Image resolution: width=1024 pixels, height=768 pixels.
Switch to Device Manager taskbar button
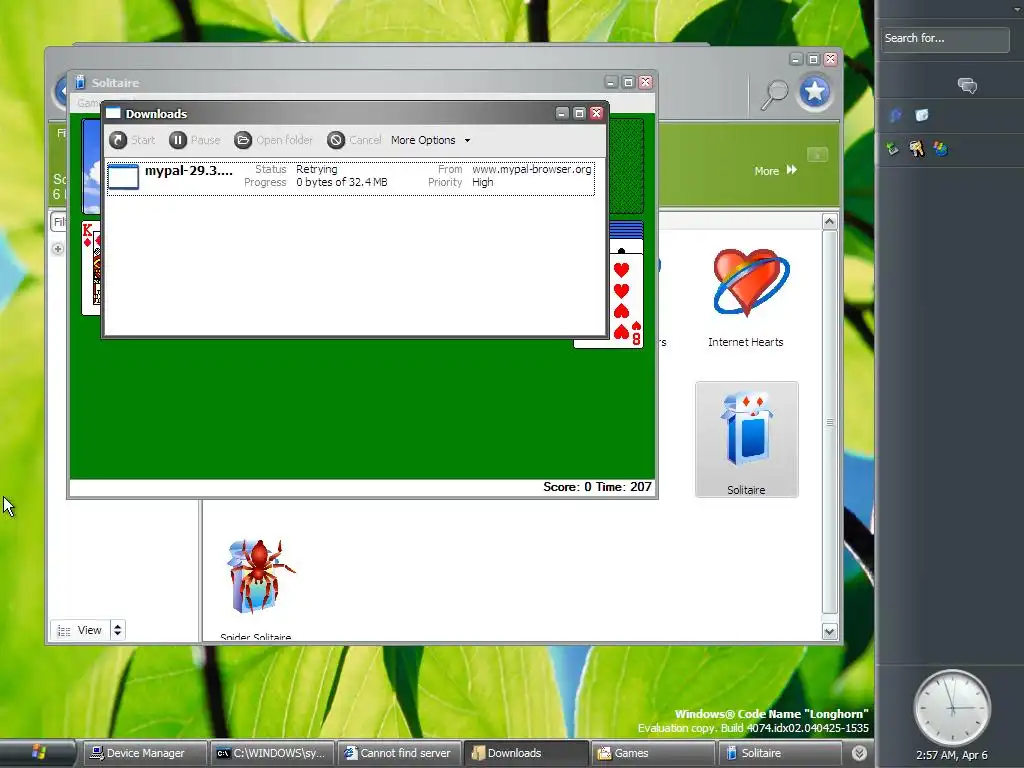144,753
